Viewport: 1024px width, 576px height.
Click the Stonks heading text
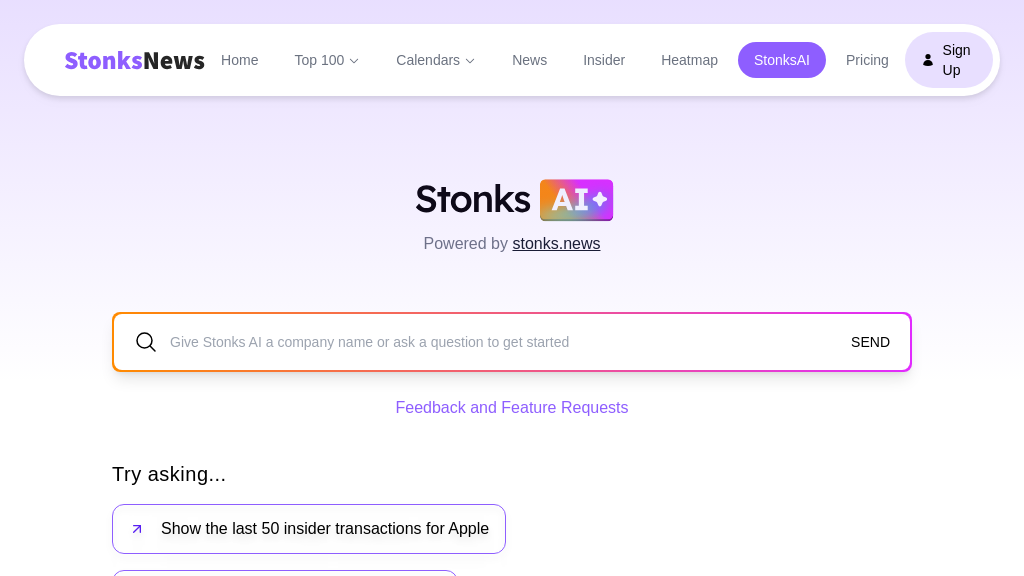(x=473, y=199)
